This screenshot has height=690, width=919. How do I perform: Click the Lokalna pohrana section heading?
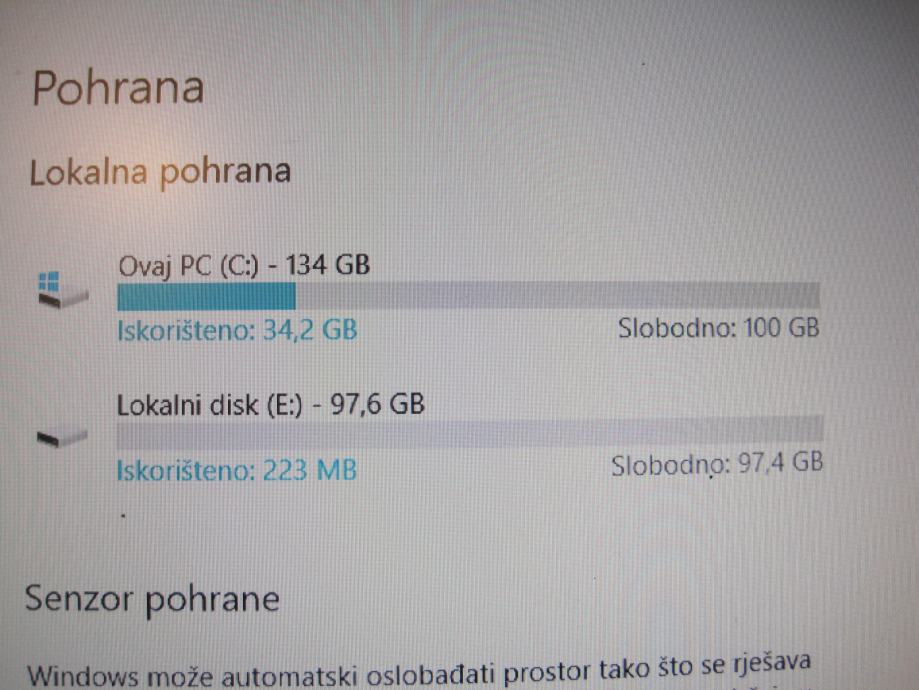pos(161,173)
